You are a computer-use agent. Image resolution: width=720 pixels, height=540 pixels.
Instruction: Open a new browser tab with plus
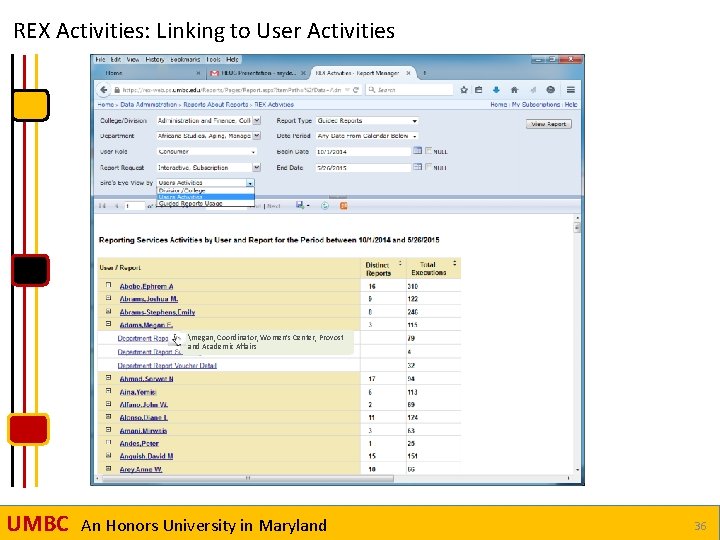[425, 73]
